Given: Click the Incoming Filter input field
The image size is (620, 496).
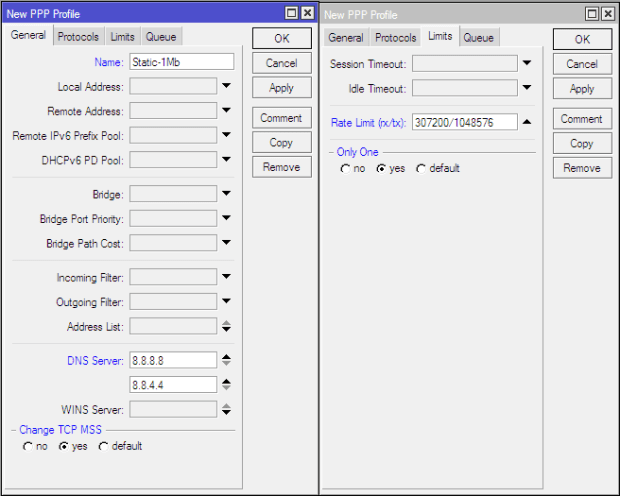Looking at the screenshot, I should coord(173,277).
